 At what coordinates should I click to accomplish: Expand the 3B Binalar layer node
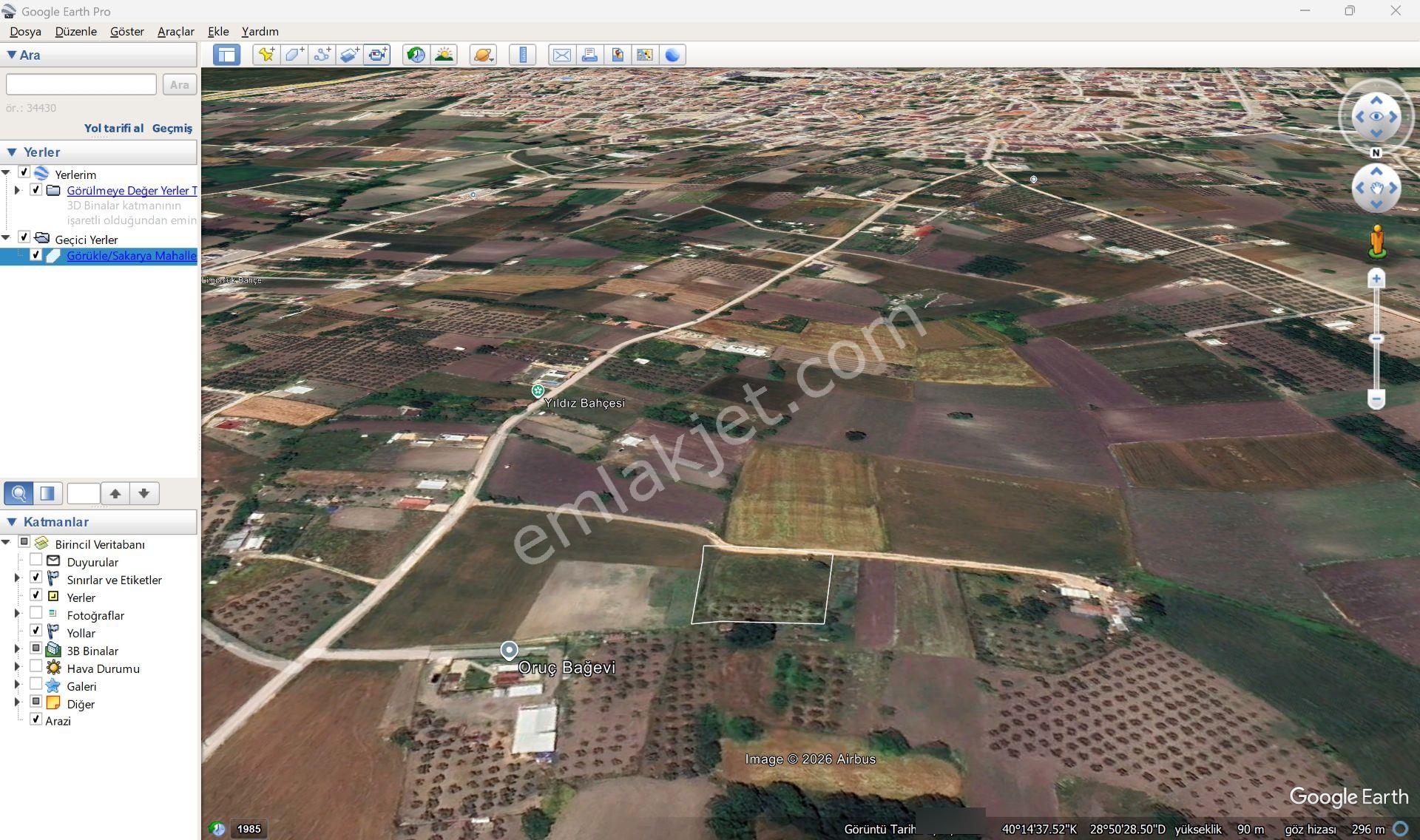(17, 649)
